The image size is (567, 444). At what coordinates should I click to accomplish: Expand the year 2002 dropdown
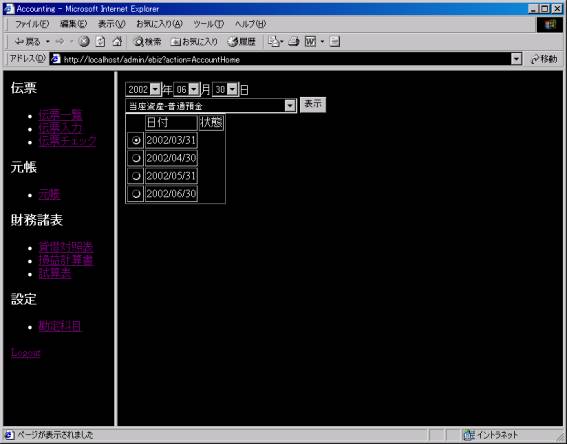155,89
